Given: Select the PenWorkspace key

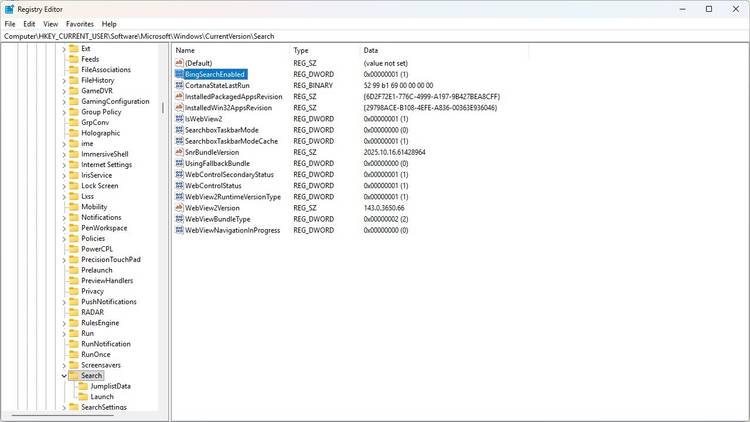Looking at the screenshot, I should pyautogui.click(x=104, y=228).
